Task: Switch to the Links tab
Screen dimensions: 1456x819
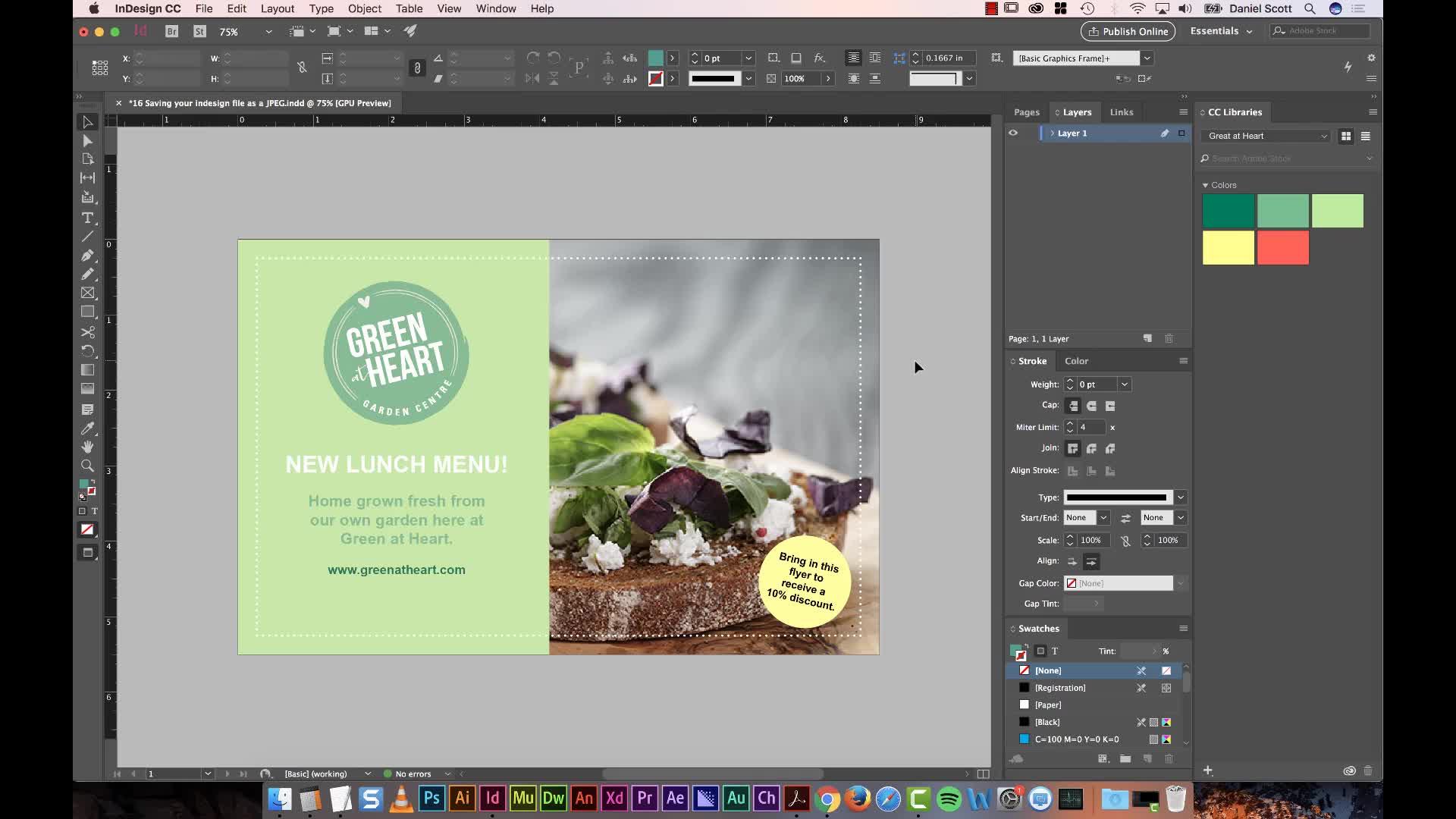Action: pos(1122,112)
